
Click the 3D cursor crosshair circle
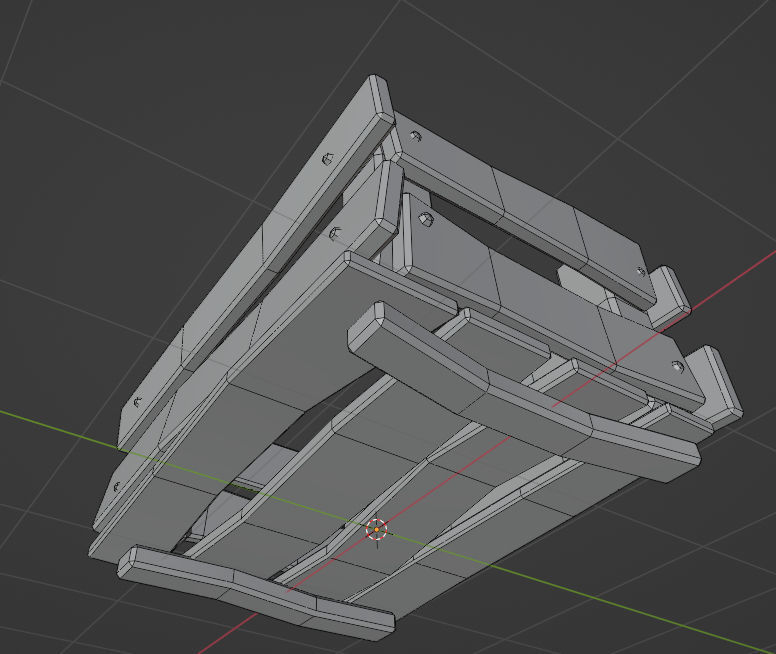point(377,529)
